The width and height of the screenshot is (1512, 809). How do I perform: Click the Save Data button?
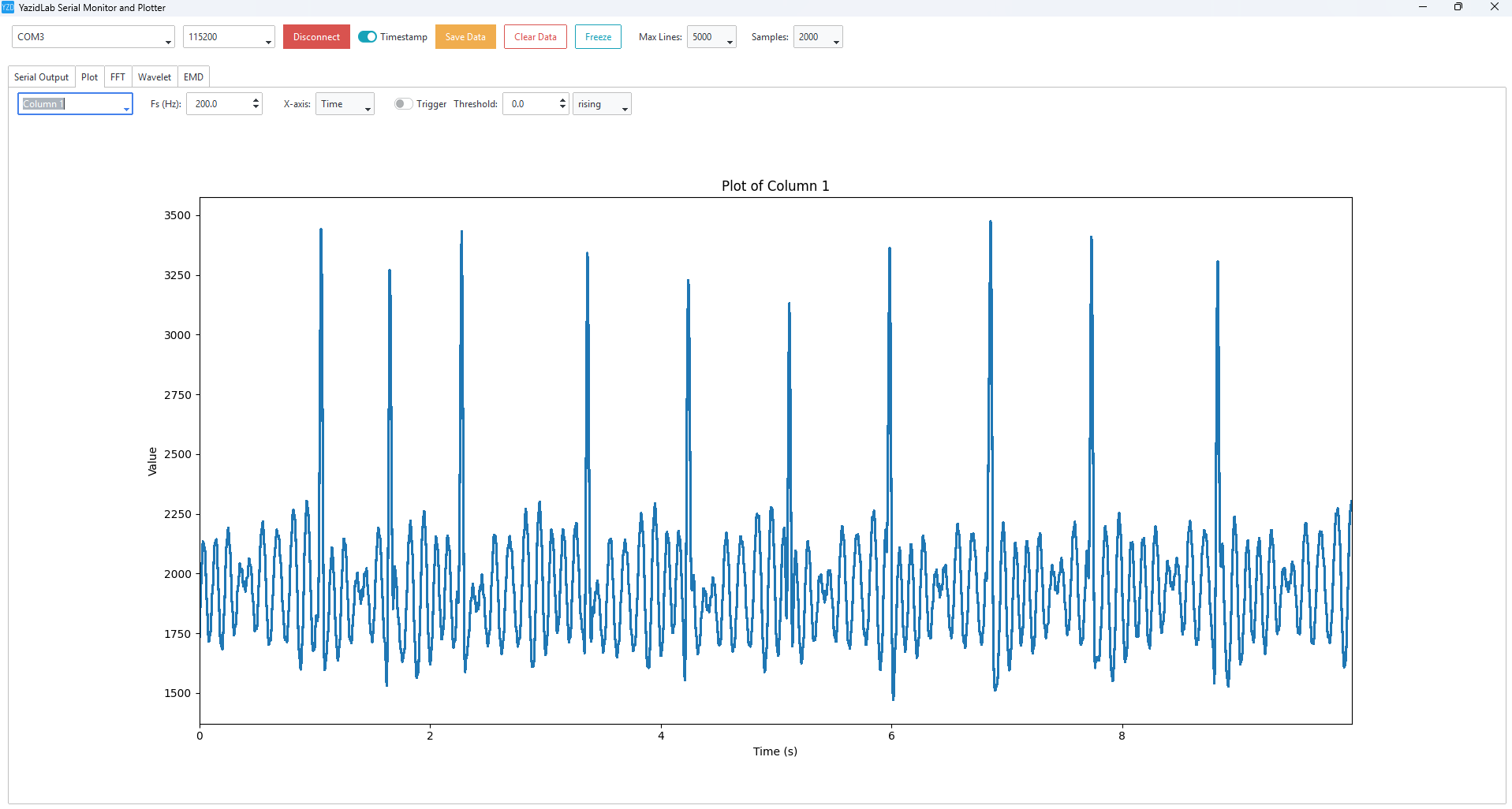[465, 37]
